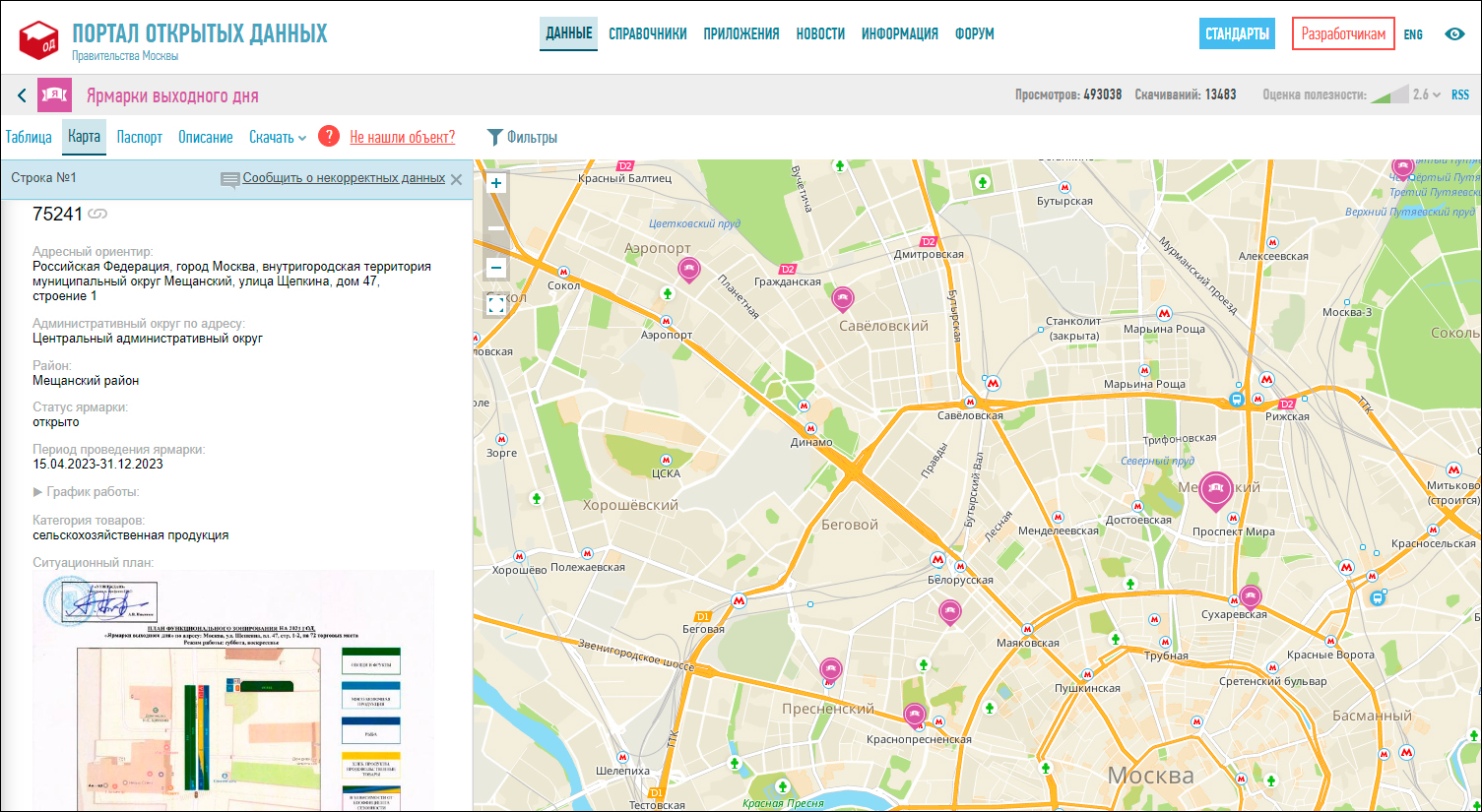Open the Справочники menu
1482x812 pixels.
(x=647, y=33)
